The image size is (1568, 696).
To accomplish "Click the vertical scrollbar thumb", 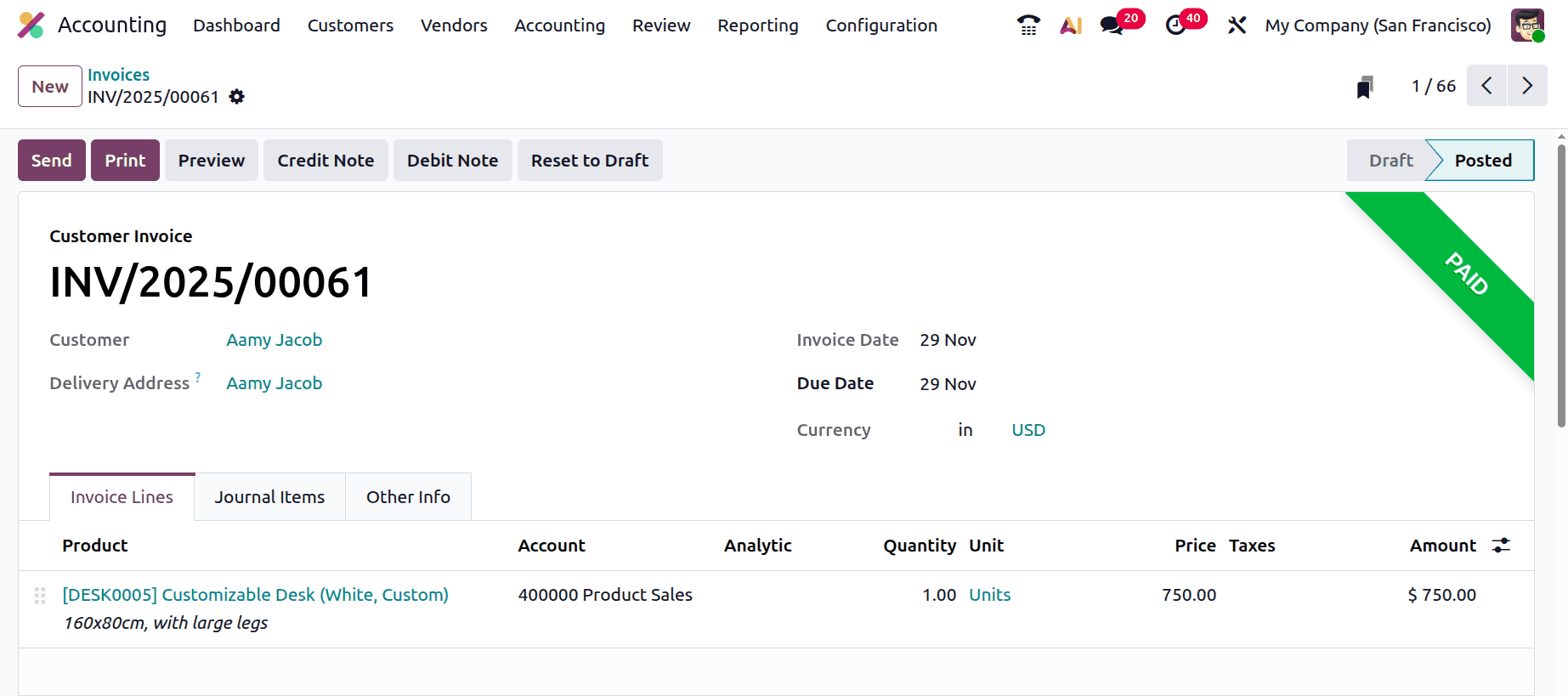I will (x=1561, y=286).
